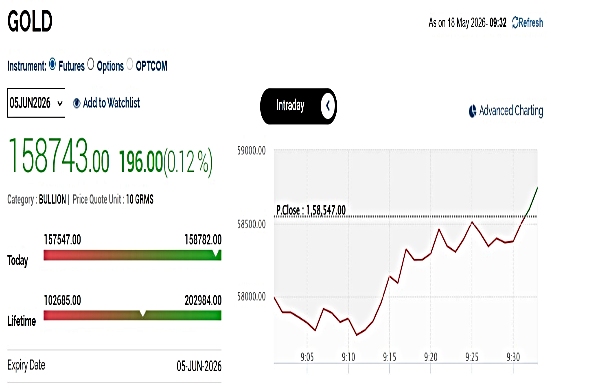Click Today's low value 157547.00
Image resolution: width=600 pixels, height=388 pixels.
[x=62, y=240]
